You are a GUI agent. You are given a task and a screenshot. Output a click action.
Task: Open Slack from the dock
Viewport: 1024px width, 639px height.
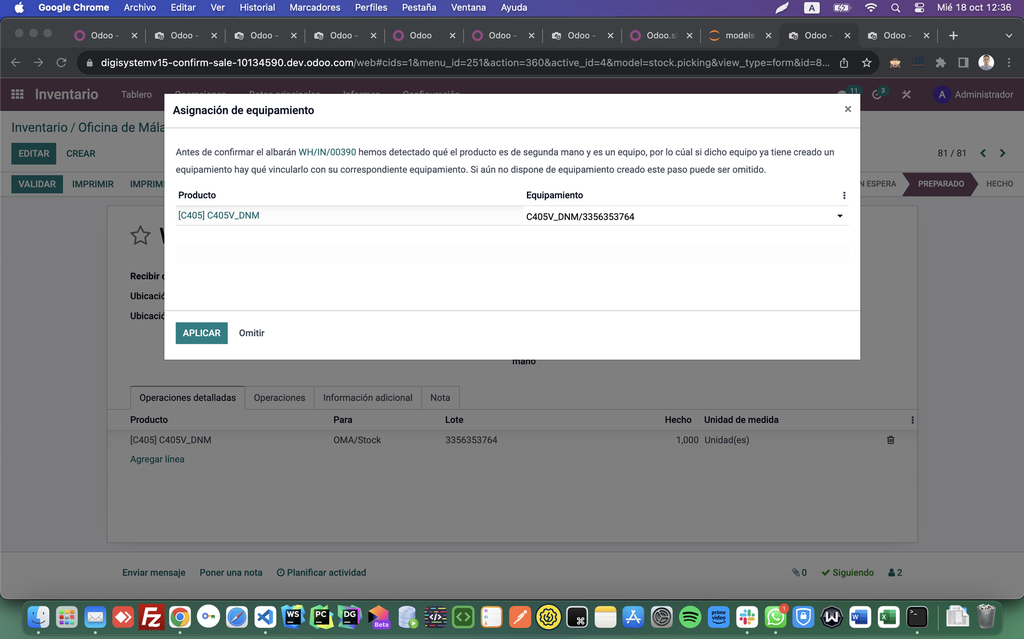[746, 616]
